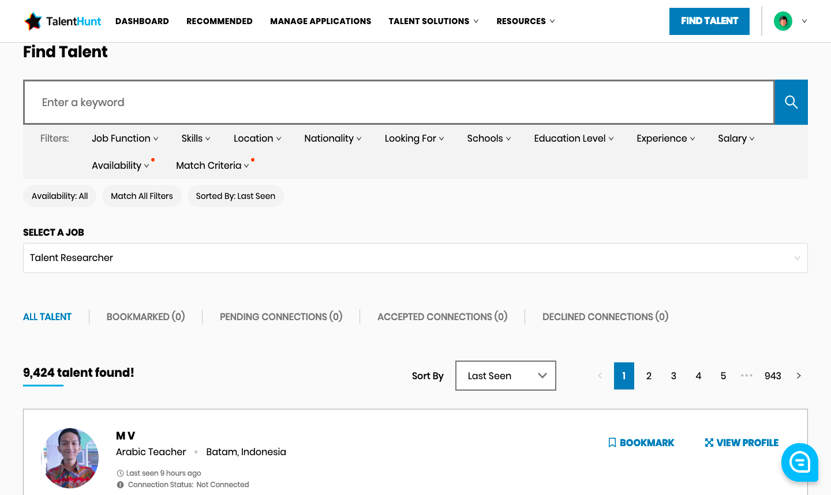Click the TalentHunt star logo
Image resolution: width=831 pixels, height=495 pixels.
pos(34,21)
